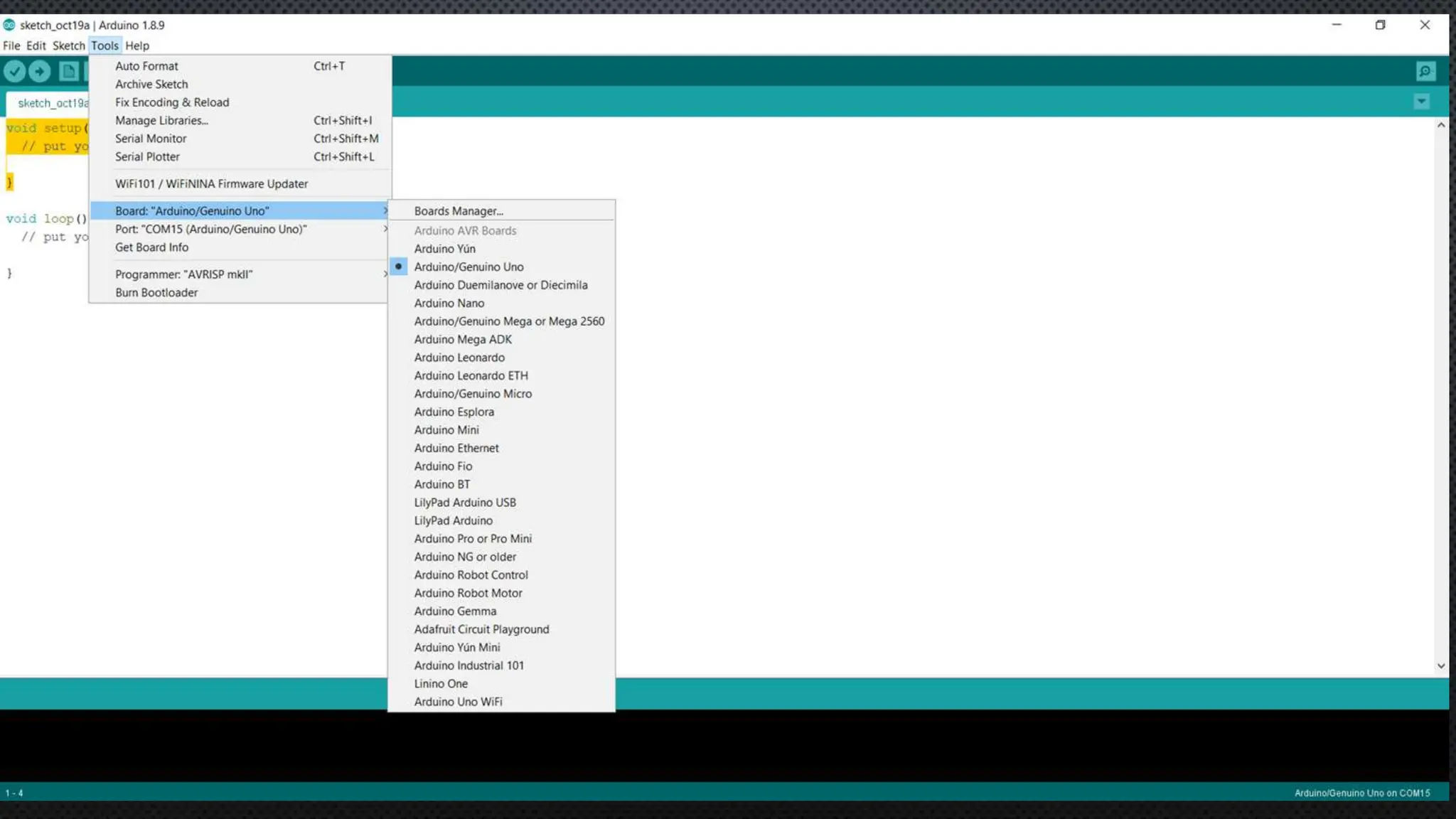Open the Help menu
This screenshot has width=1456, height=819.
(x=137, y=45)
